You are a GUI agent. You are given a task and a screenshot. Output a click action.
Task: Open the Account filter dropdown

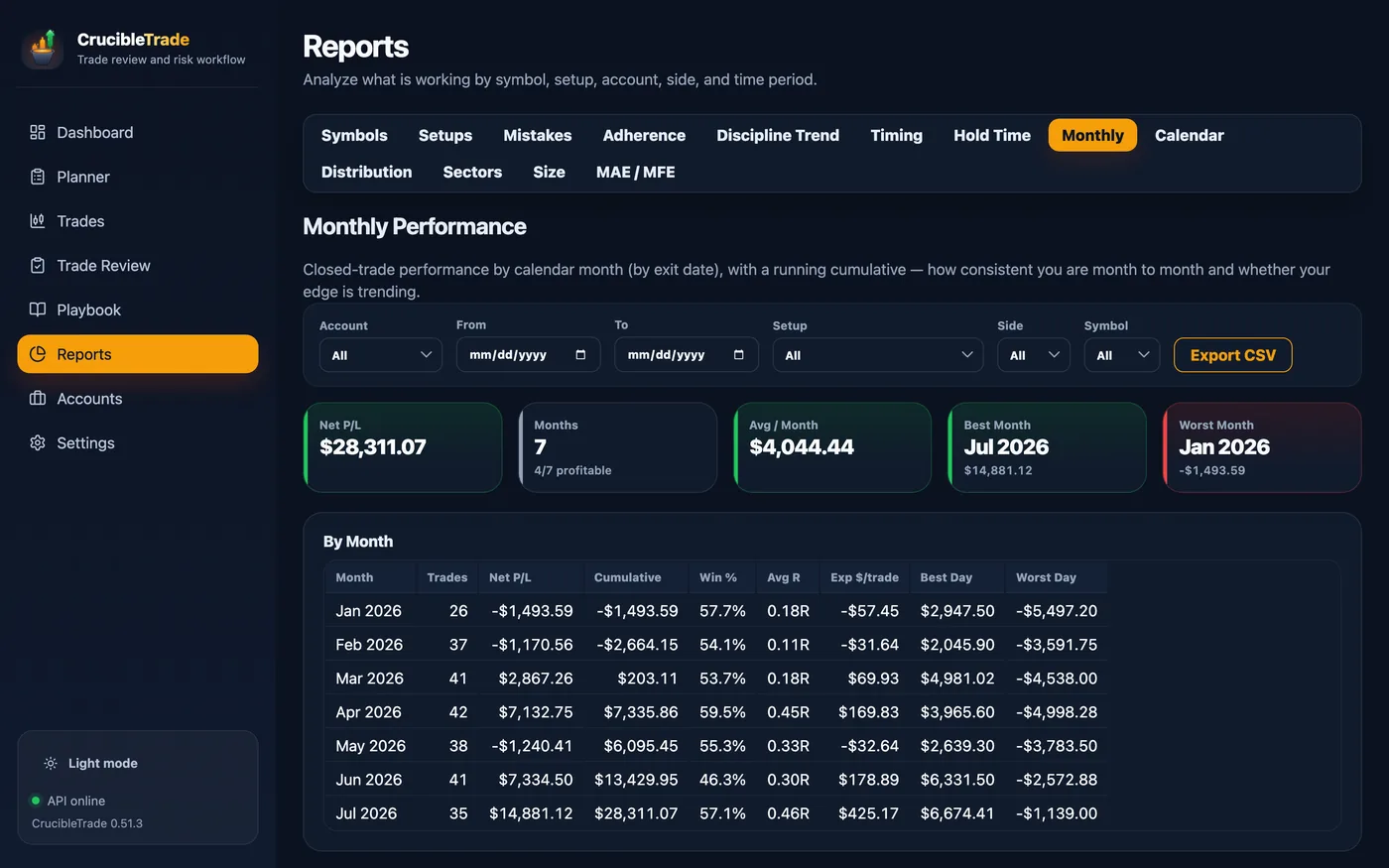[x=380, y=355]
